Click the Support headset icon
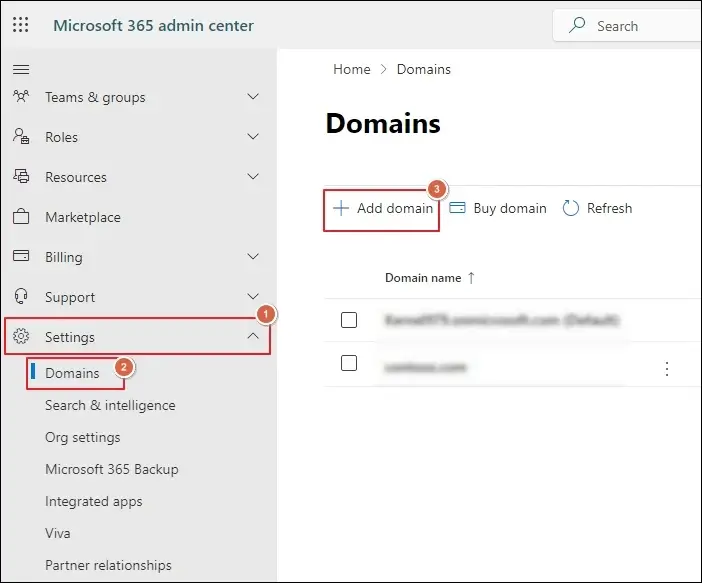Image resolution: width=702 pixels, height=583 pixels. coord(21,296)
